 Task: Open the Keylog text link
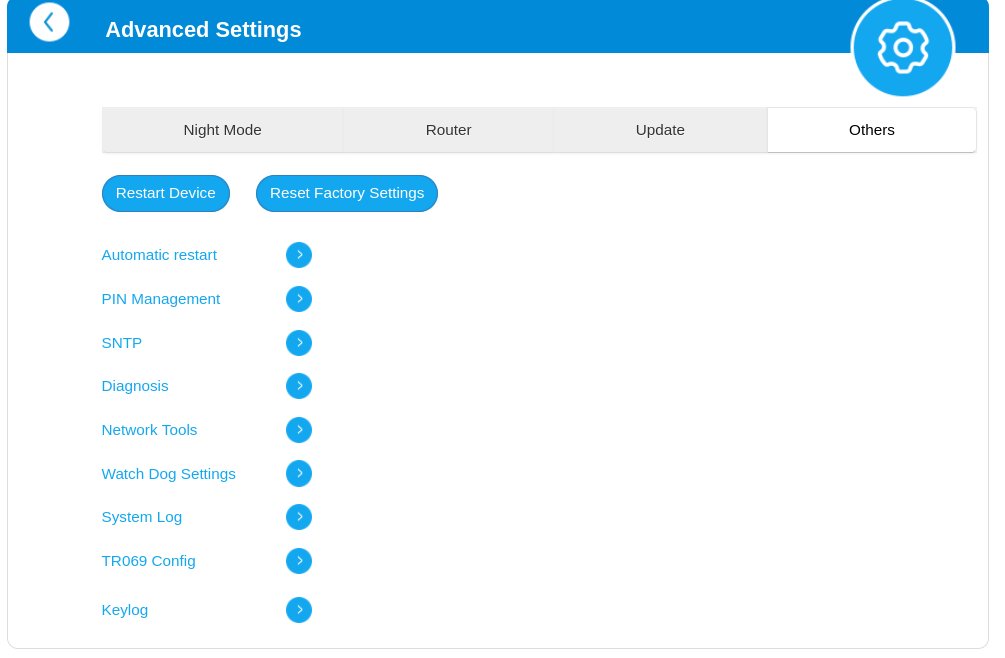(125, 610)
